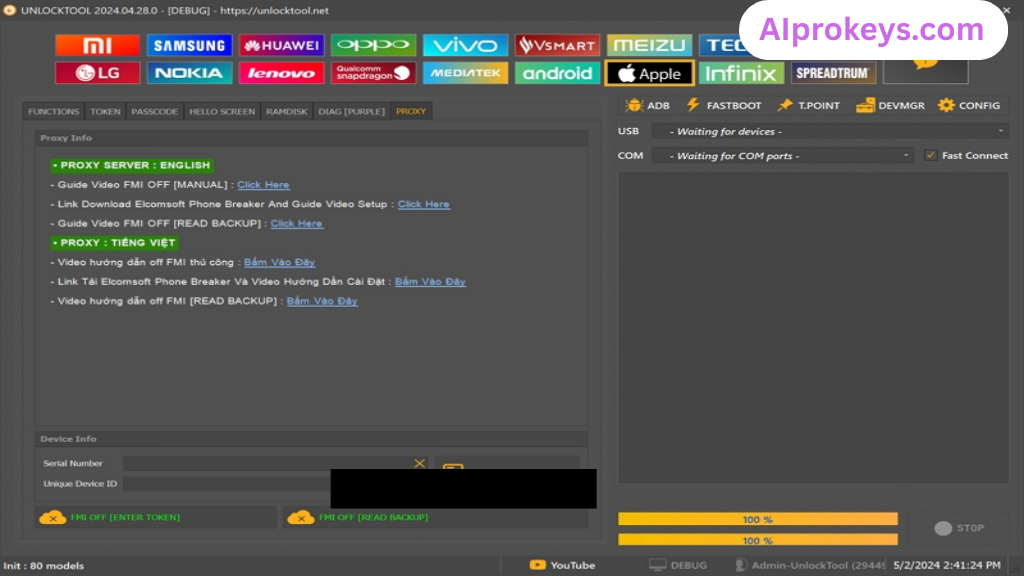1024x576 pixels.
Task: Clear the Serial Number with X icon
Action: click(419, 463)
